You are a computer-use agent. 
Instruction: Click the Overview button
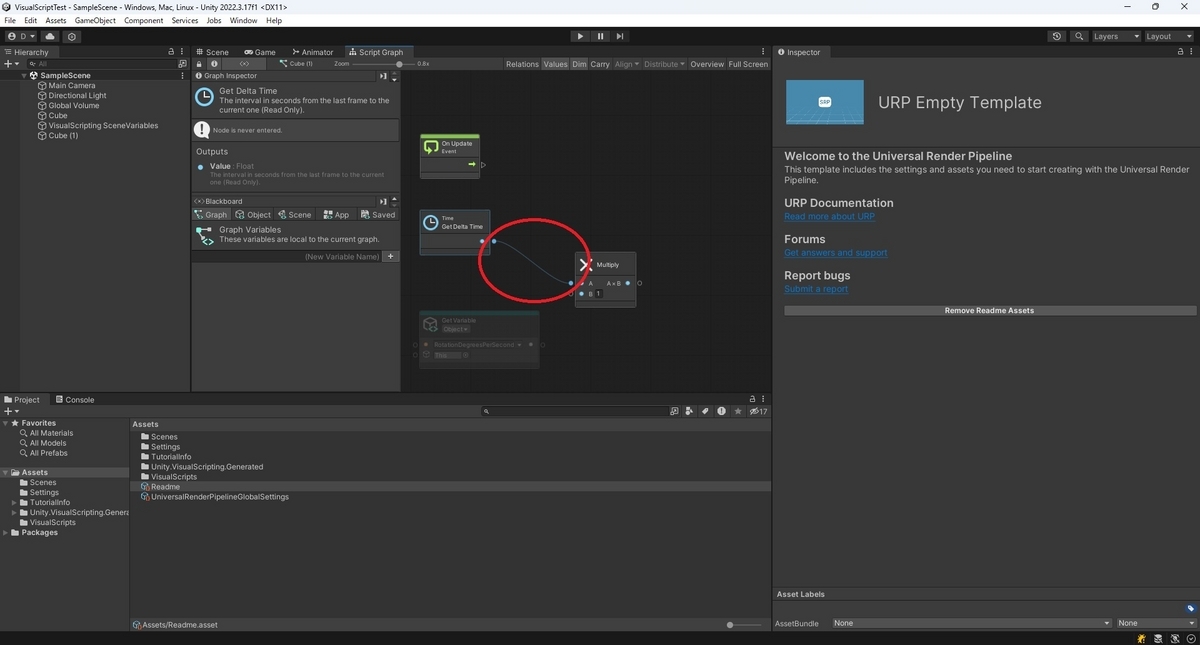click(x=707, y=64)
